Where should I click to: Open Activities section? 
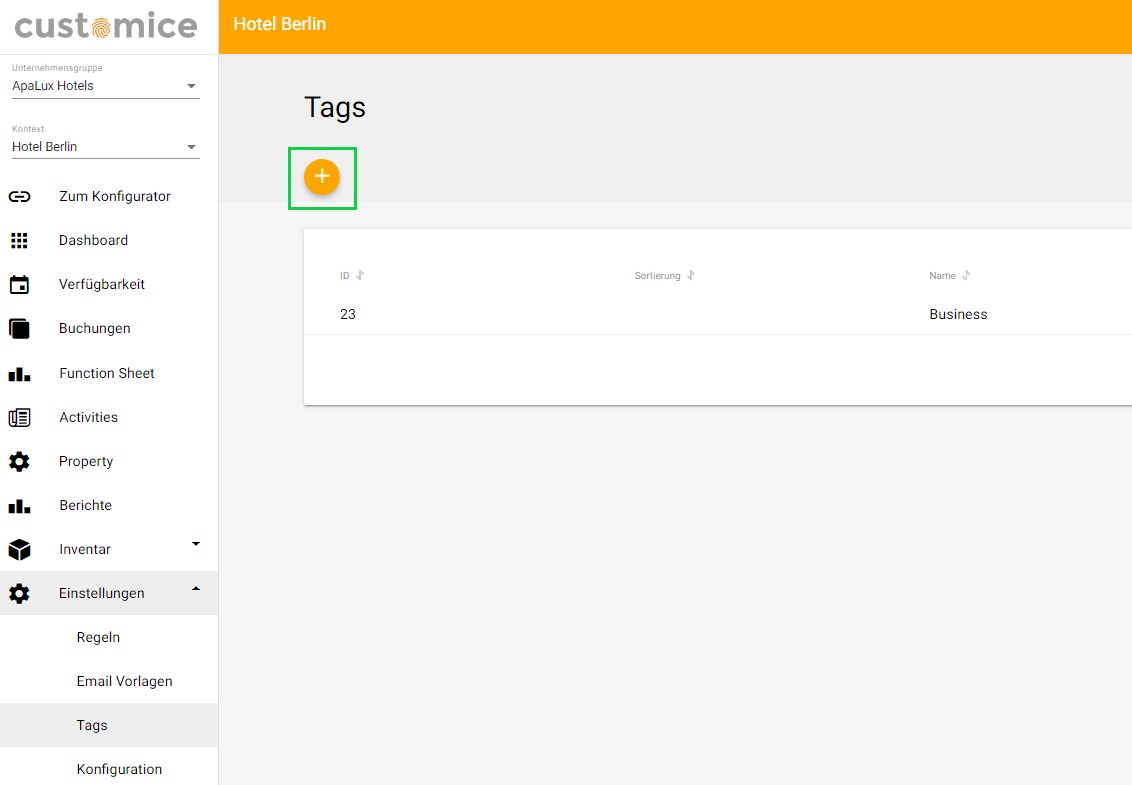(88, 417)
